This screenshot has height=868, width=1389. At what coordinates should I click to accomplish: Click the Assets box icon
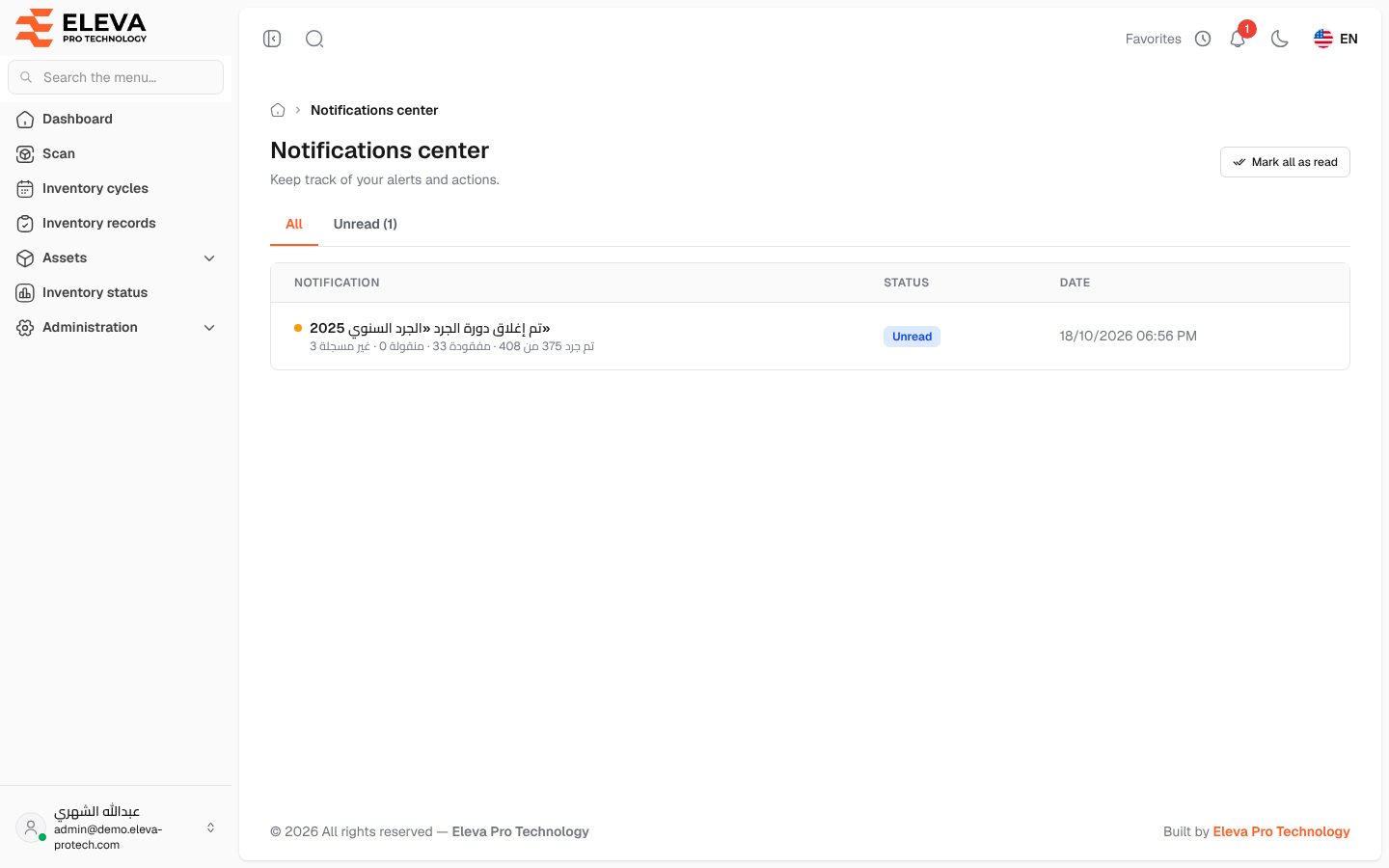coord(25,258)
